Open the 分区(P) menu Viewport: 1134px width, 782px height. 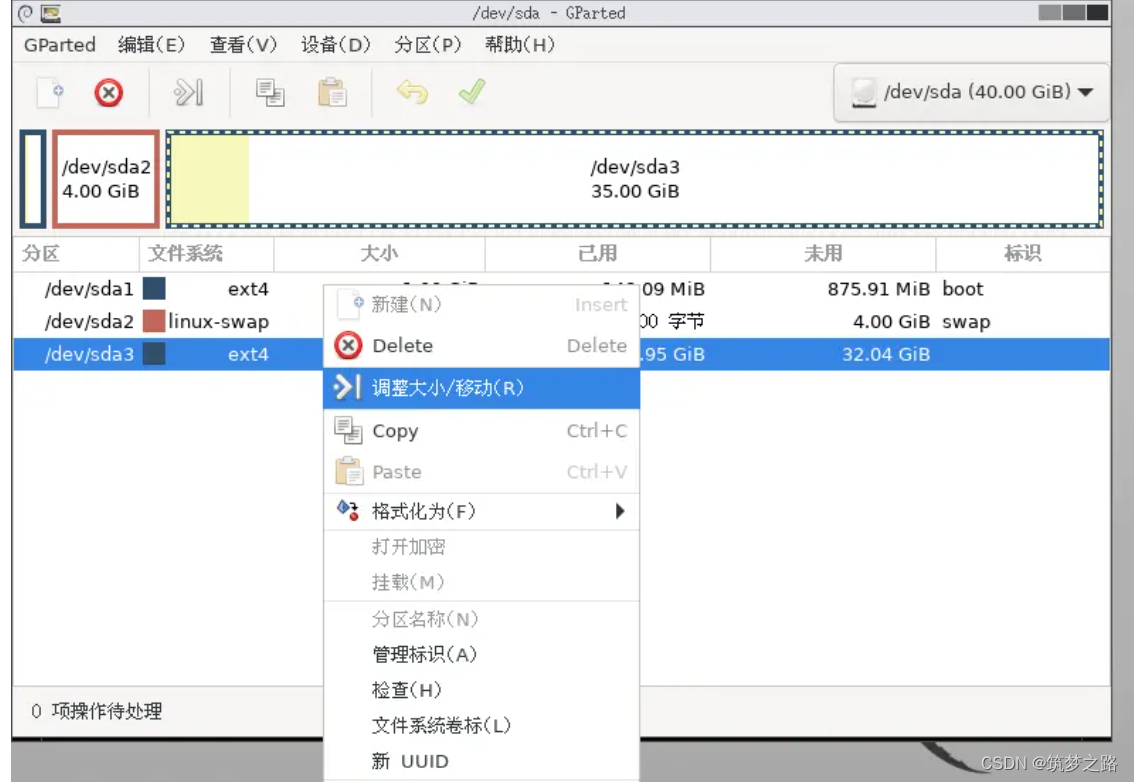point(427,45)
